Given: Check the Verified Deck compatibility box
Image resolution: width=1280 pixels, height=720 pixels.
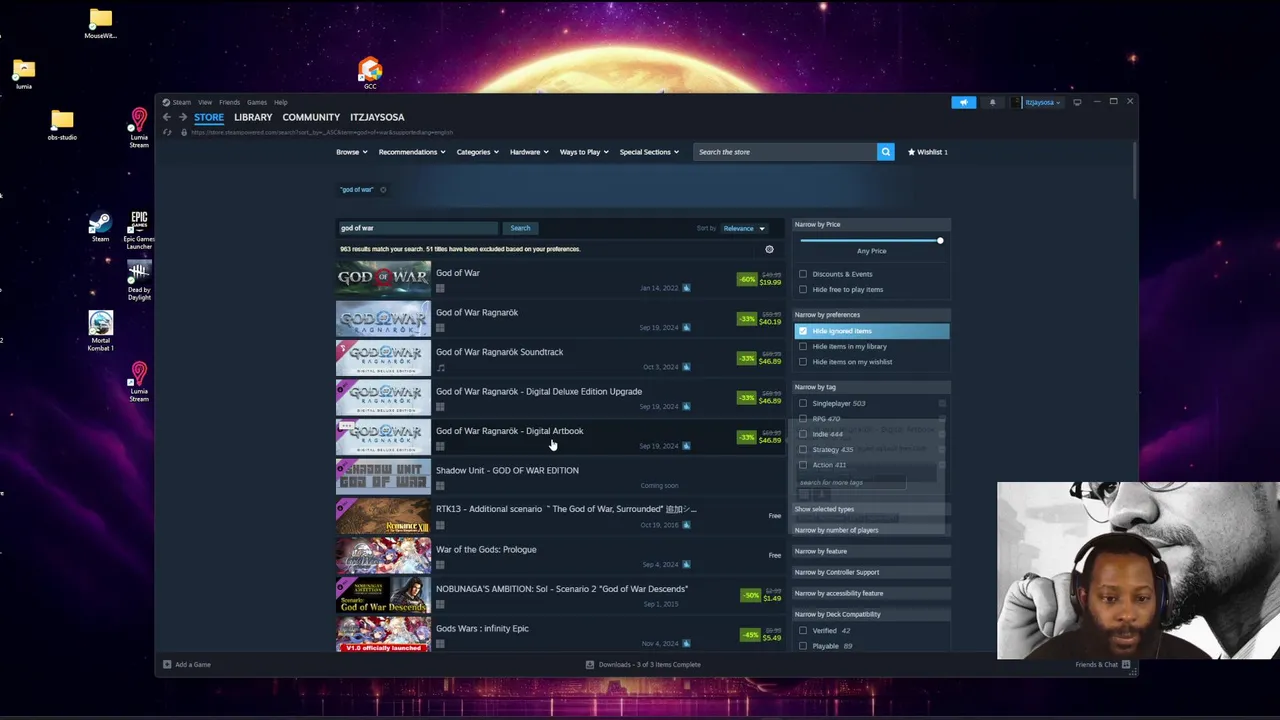Looking at the screenshot, I should (x=803, y=631).
